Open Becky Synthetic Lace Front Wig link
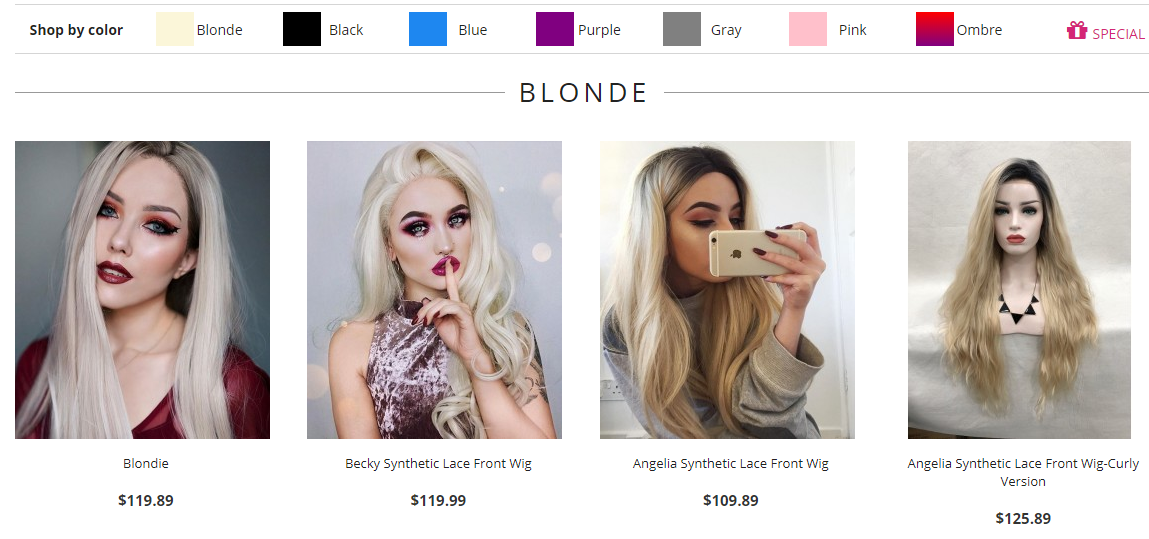 (x=438, y=464)
